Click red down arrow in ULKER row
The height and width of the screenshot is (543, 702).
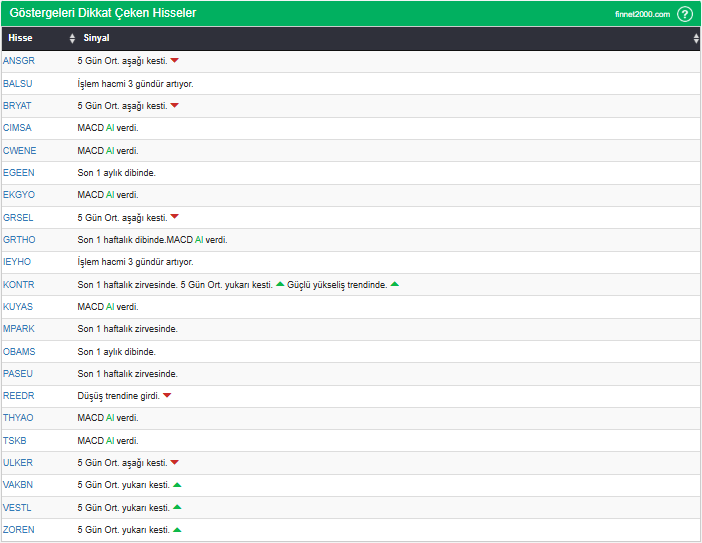point(174,463)
